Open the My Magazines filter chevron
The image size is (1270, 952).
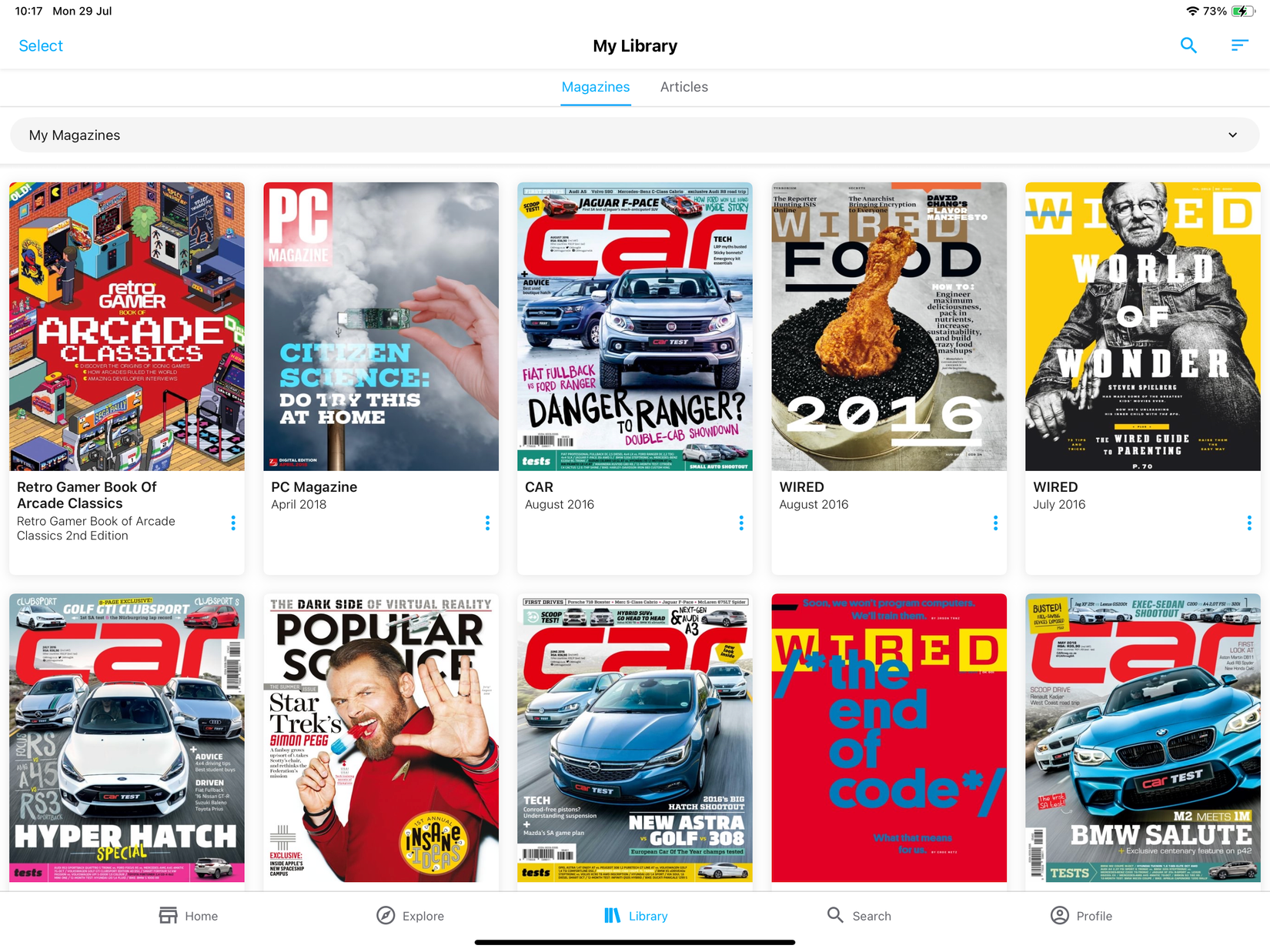[x=1232, y=135]
